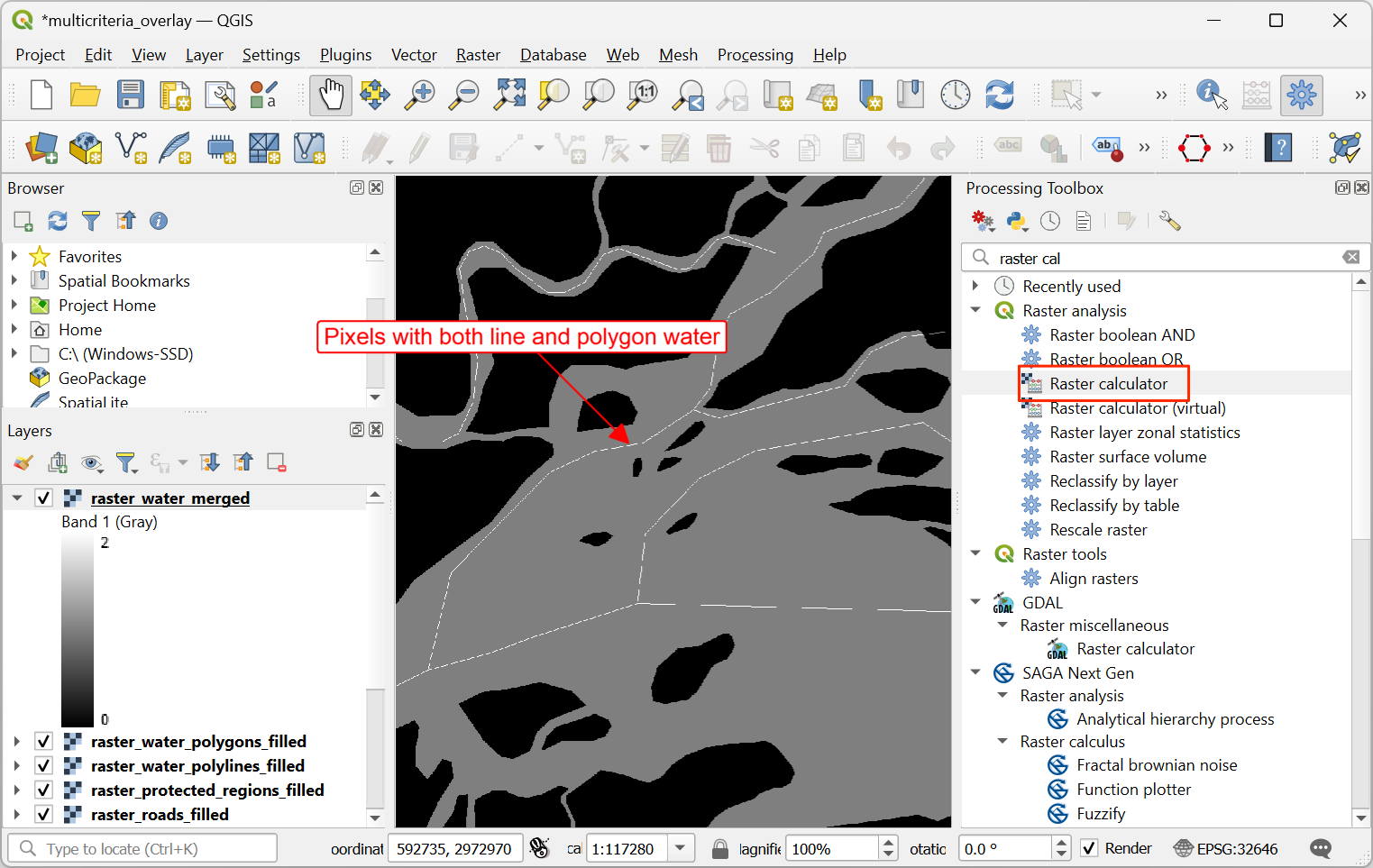This screenshot has height=868, width=1373.
Task: Select the Pan Map hand tool
Action: [x=331, y=95]
